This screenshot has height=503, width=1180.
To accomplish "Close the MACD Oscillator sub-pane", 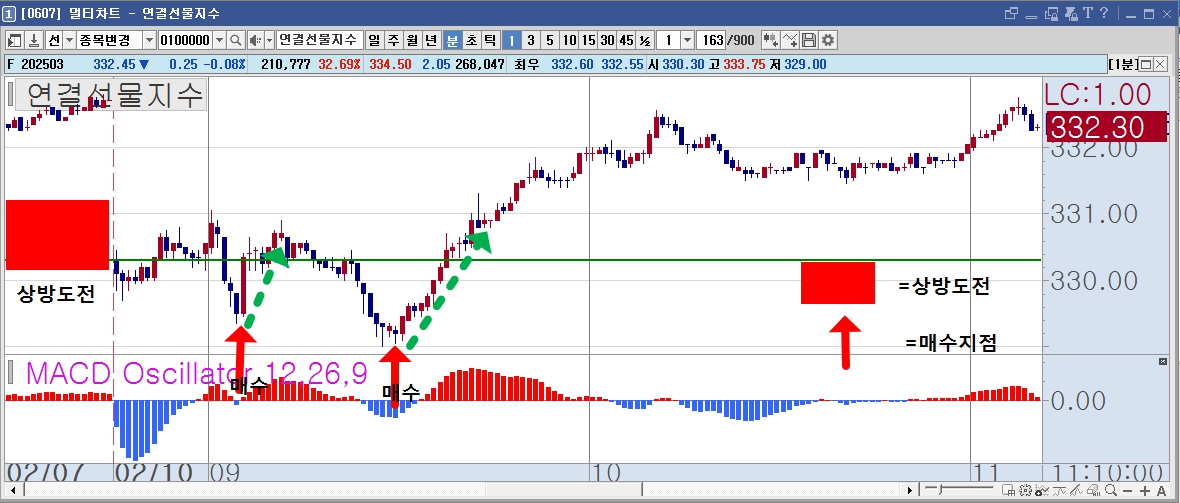I will pos(1162,362).
